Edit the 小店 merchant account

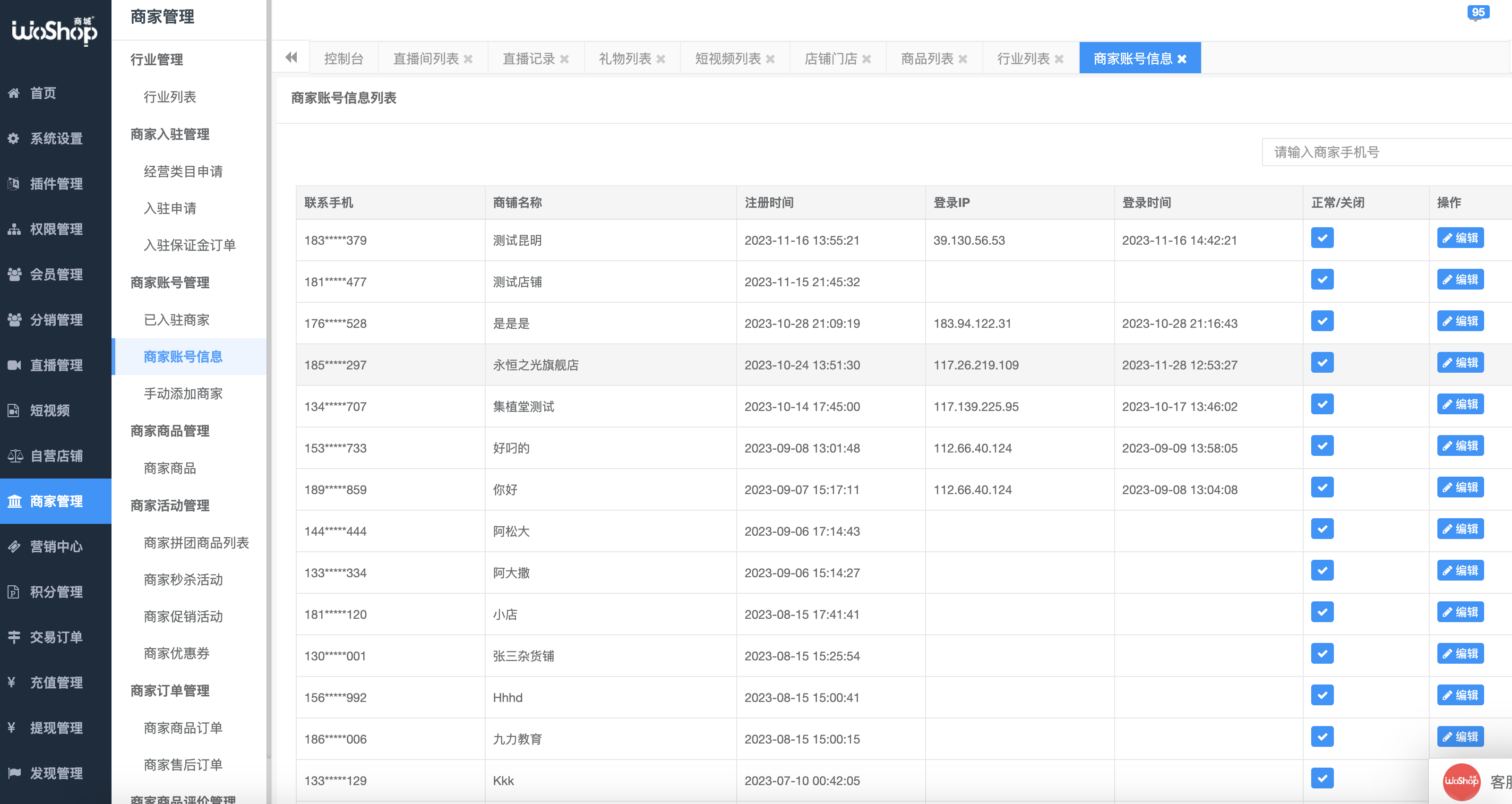point(1461,612)
